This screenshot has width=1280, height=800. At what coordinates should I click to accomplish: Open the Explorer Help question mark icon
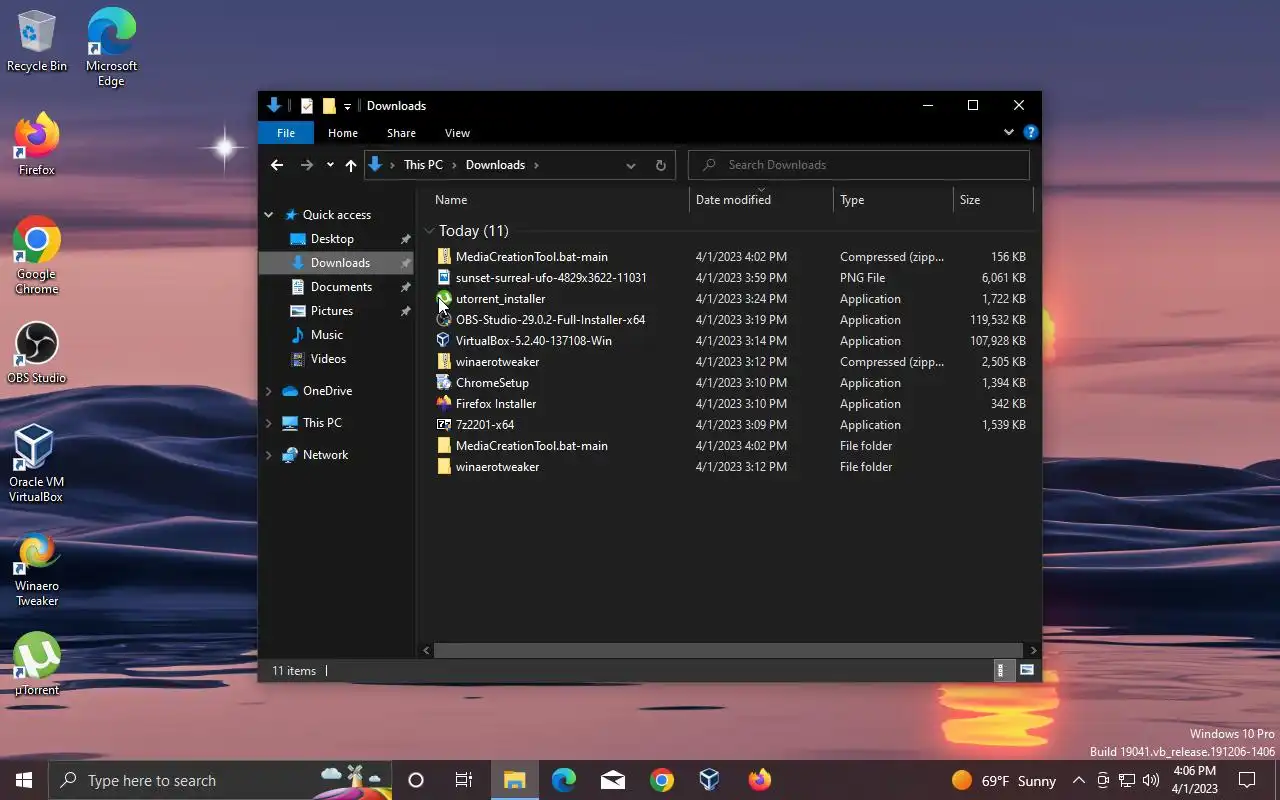tap(1031, 132)
